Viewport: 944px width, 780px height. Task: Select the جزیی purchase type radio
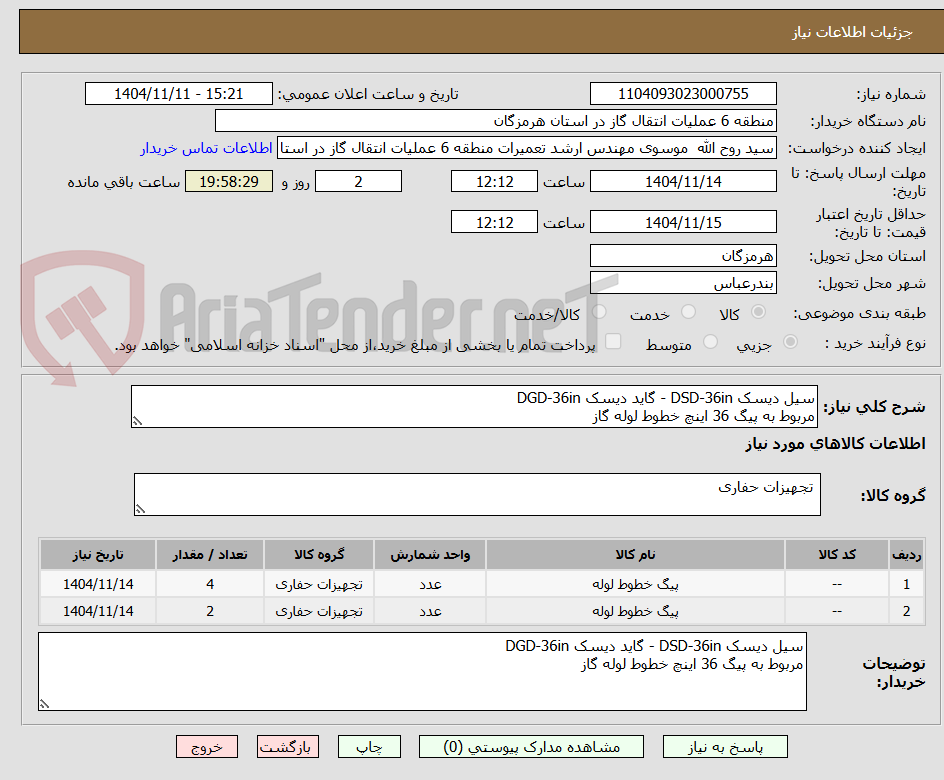click(790, 342)
